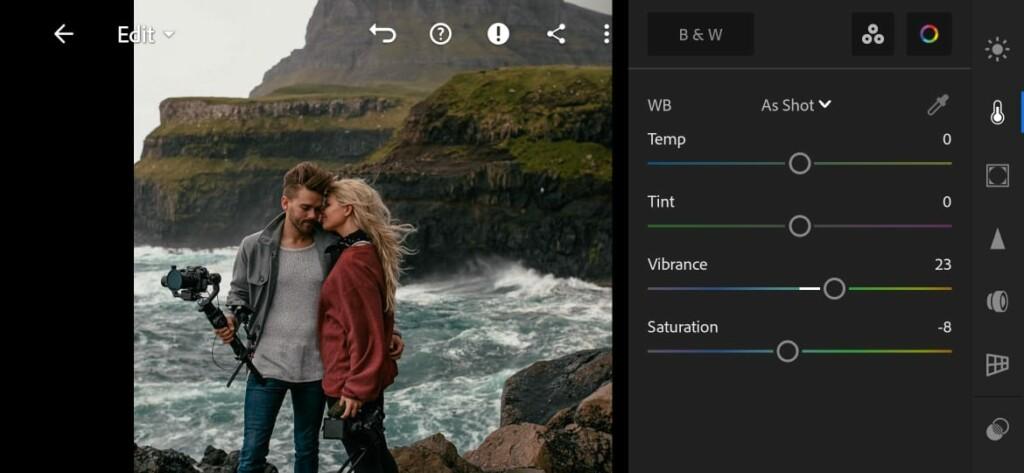Image resolution: width=1024 pixels, height=473 pixels.
Task: Open the Geometry grid icon
Action: pos(997,365)
